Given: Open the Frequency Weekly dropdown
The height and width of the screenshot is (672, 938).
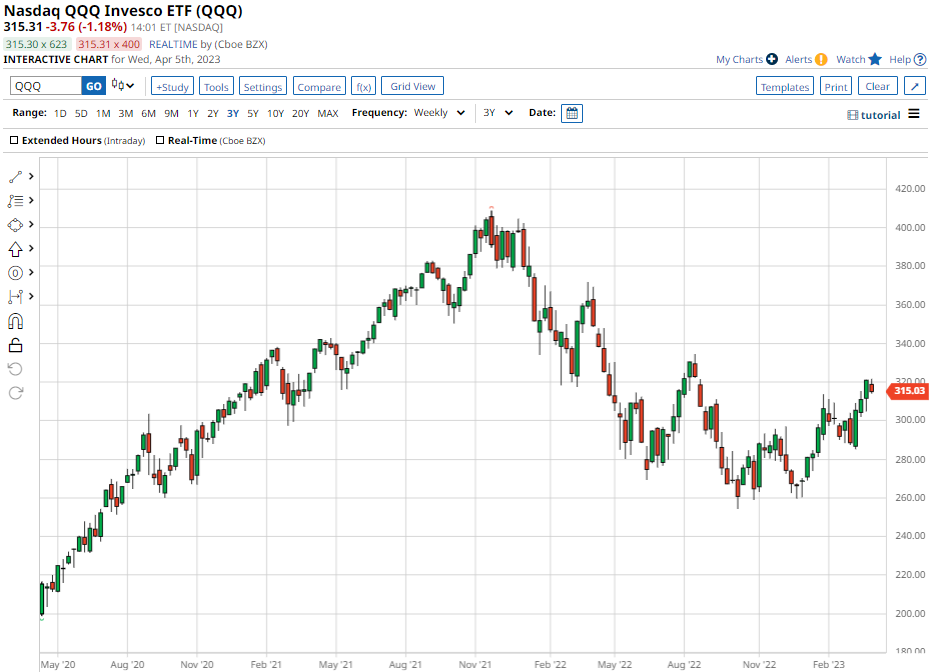Looking at the screenshot, I should [x=439, y=112].
